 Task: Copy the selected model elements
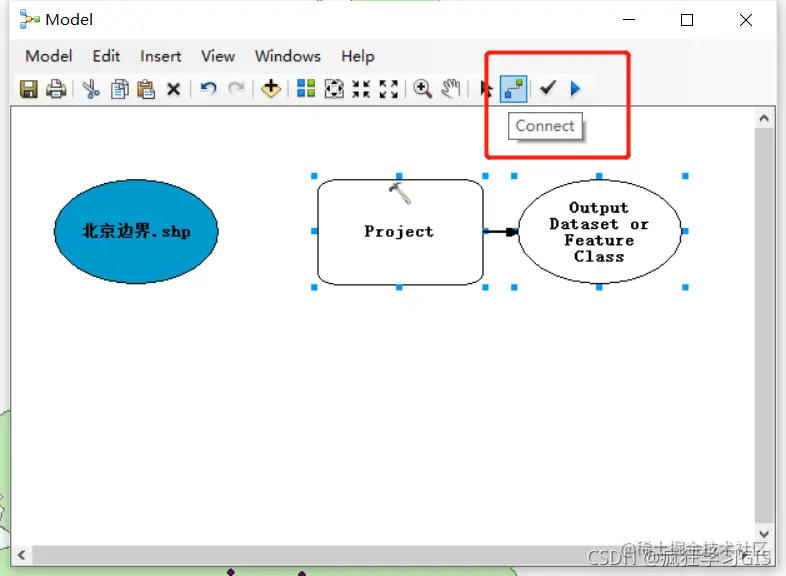point(119,89)
